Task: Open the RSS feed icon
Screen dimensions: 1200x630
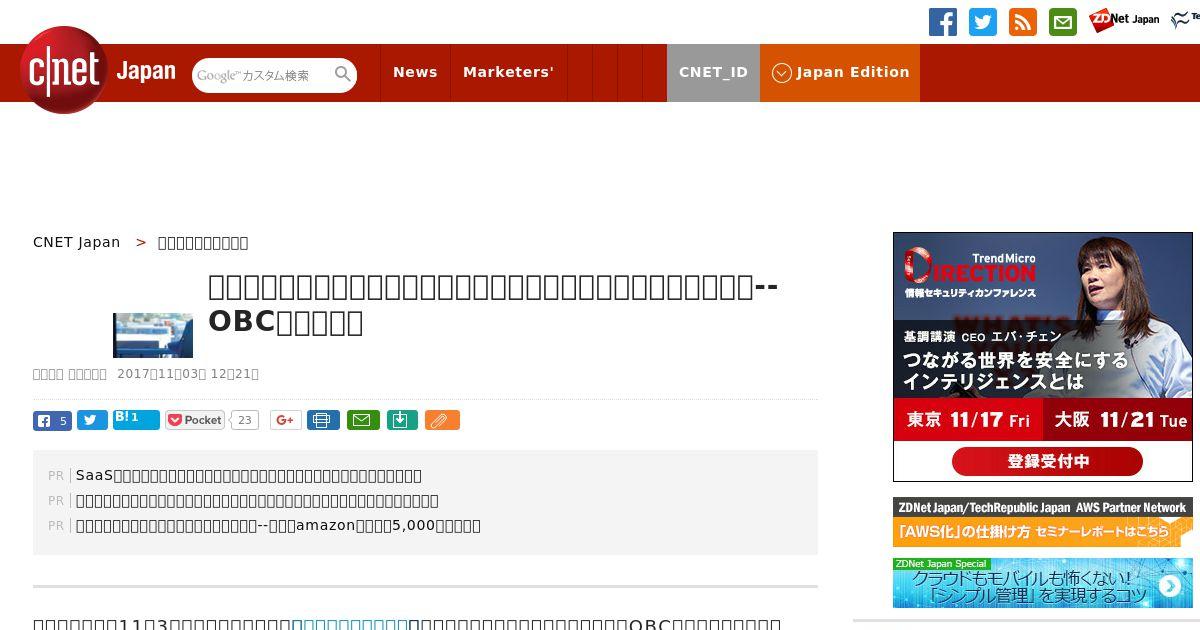Action: (x=1023, y=22)
